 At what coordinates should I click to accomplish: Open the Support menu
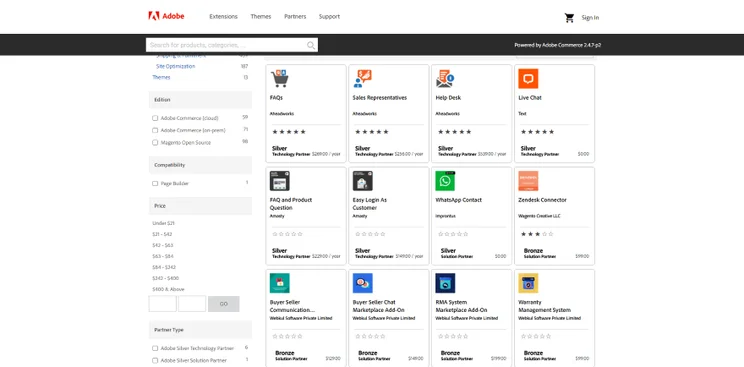[x=329, y=17]
